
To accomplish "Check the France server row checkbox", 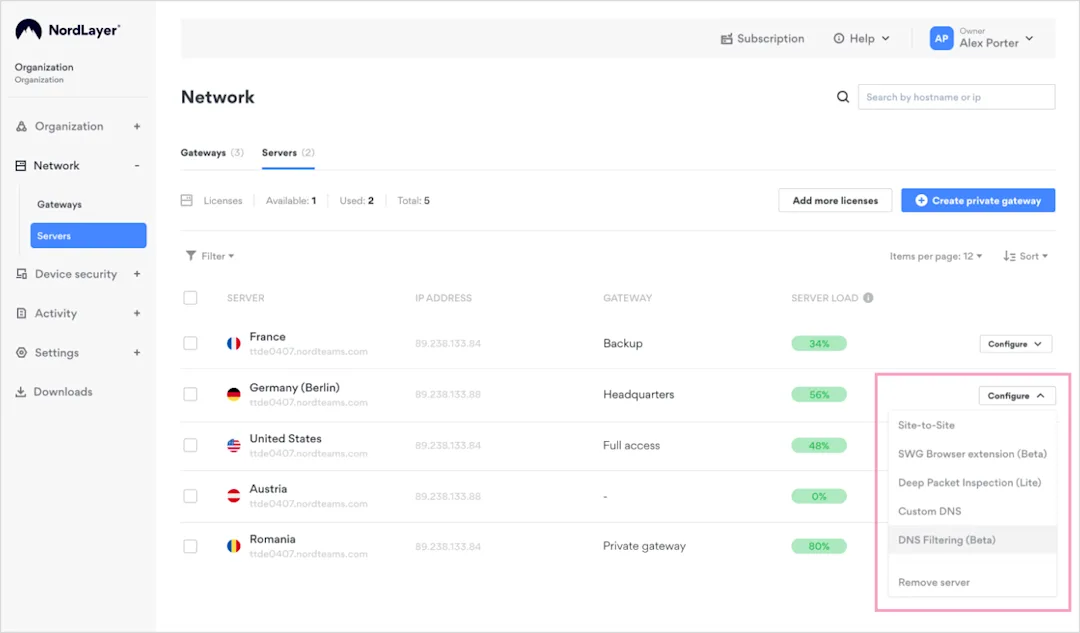I will pos(190,343).
